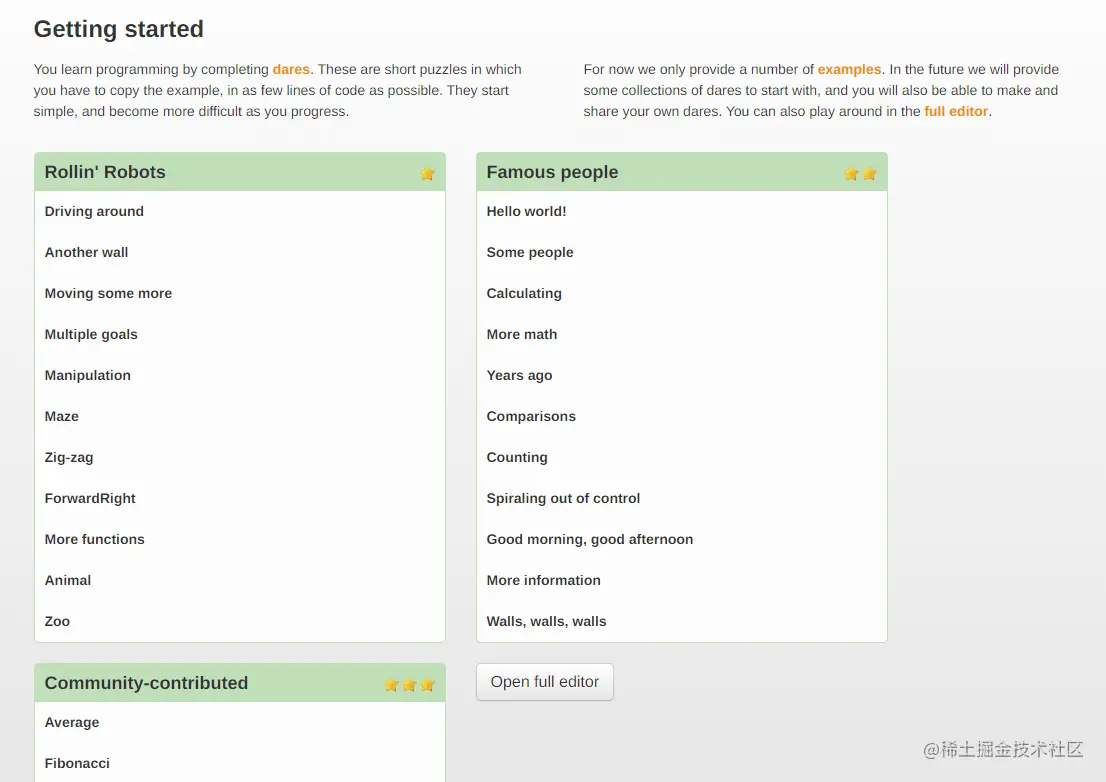Screen dimensions: 1106x782
Task: Click the 'full editor' text link
Action: [x=955, y=111]
